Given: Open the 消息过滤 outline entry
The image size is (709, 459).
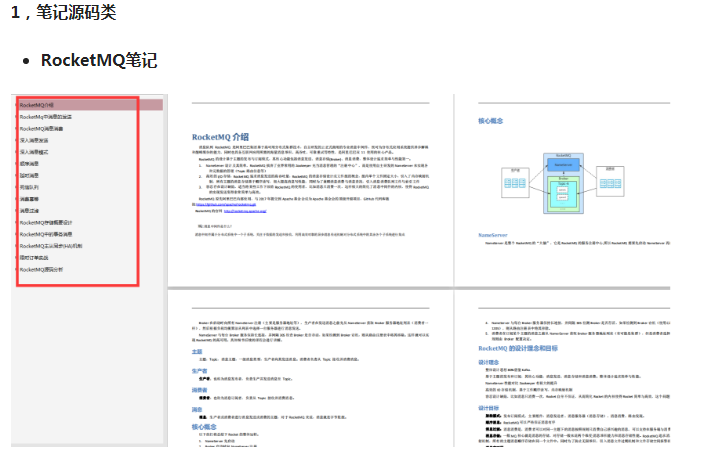Looking at the screenshot, I should coord(29,211).
